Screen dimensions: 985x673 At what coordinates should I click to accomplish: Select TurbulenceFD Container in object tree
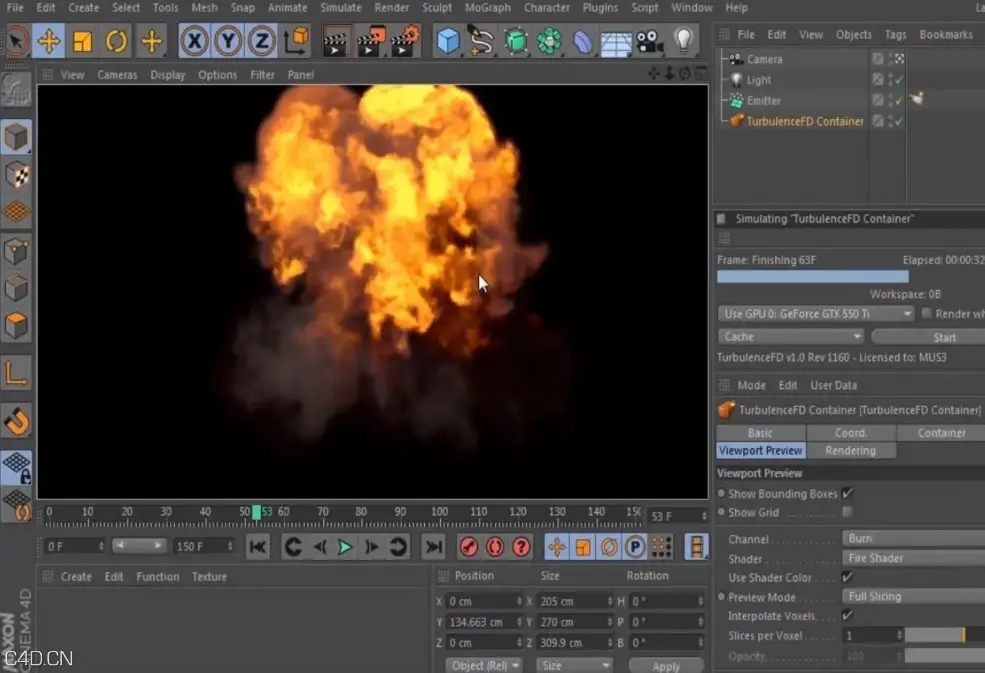coord(805,121)
